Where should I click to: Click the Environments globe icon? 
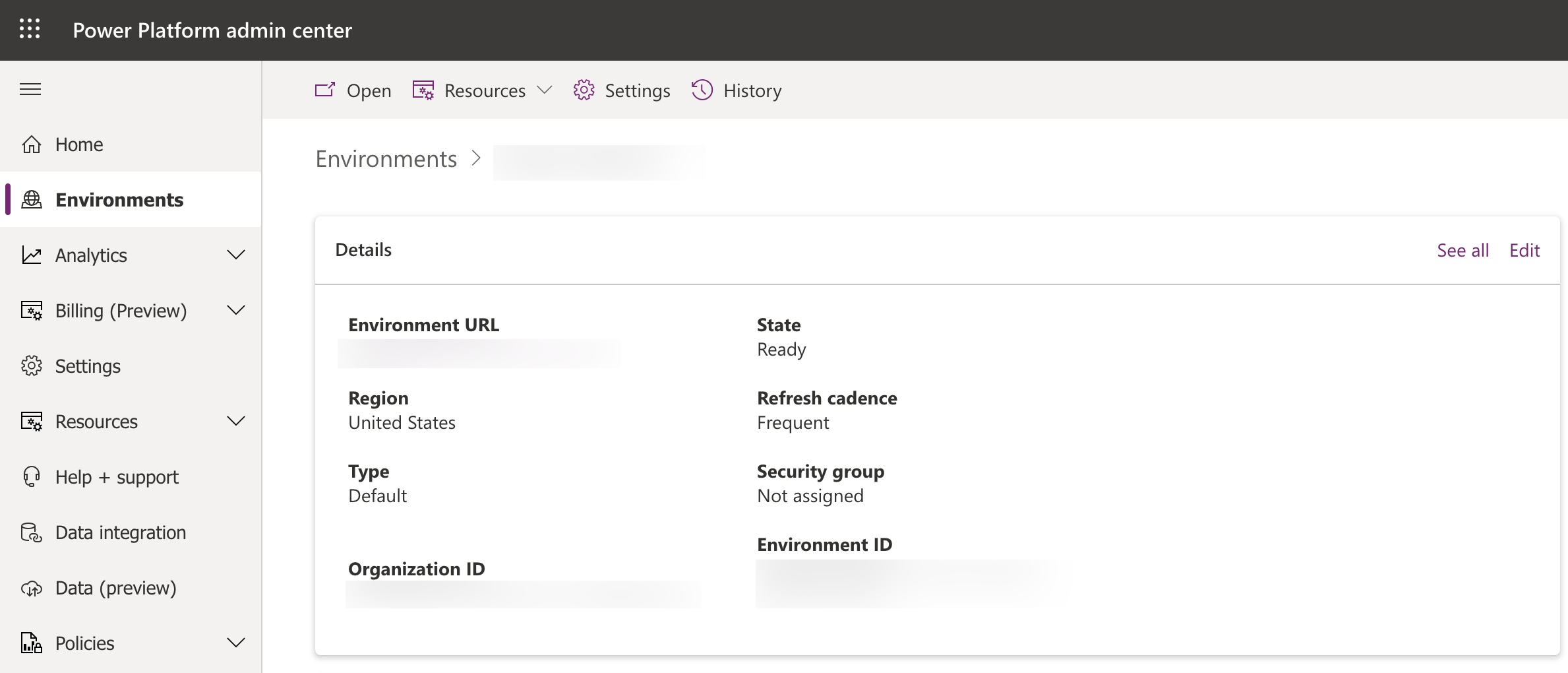click(32, 200)
